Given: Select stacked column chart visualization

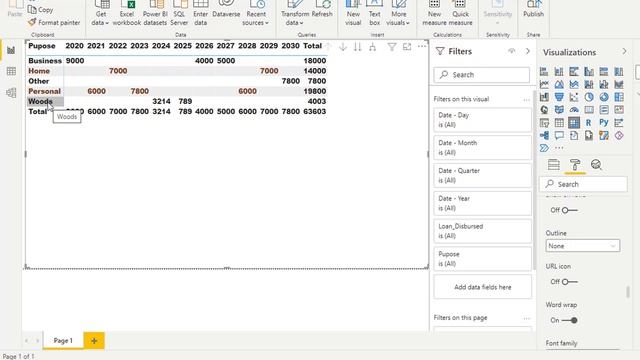Looking at the screenshot, I should coord(559,72).
